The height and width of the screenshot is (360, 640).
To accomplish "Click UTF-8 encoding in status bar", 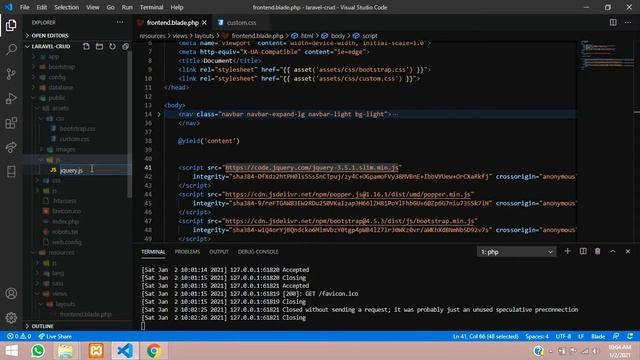I will (563, 336).
